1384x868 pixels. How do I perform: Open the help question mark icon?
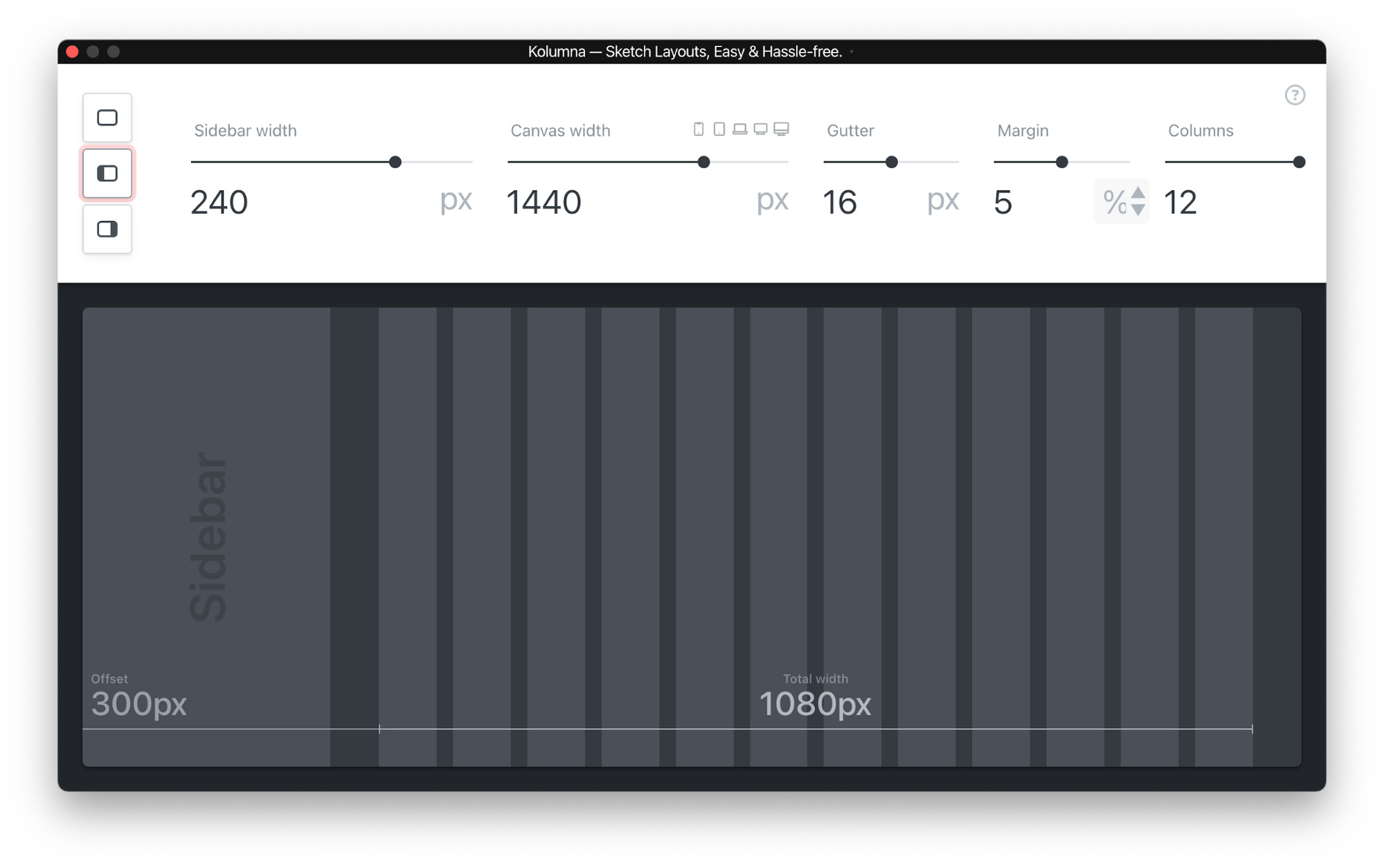click(1295, 95)
